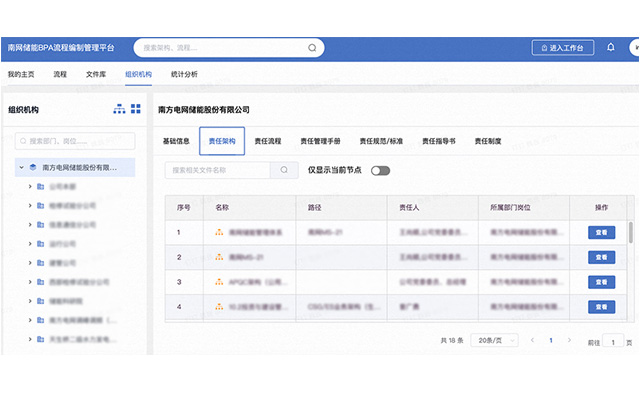Expand the second child node in tree
Image resolution: width=640 pixels, height=400 pixels.
[x=30, y=205]
